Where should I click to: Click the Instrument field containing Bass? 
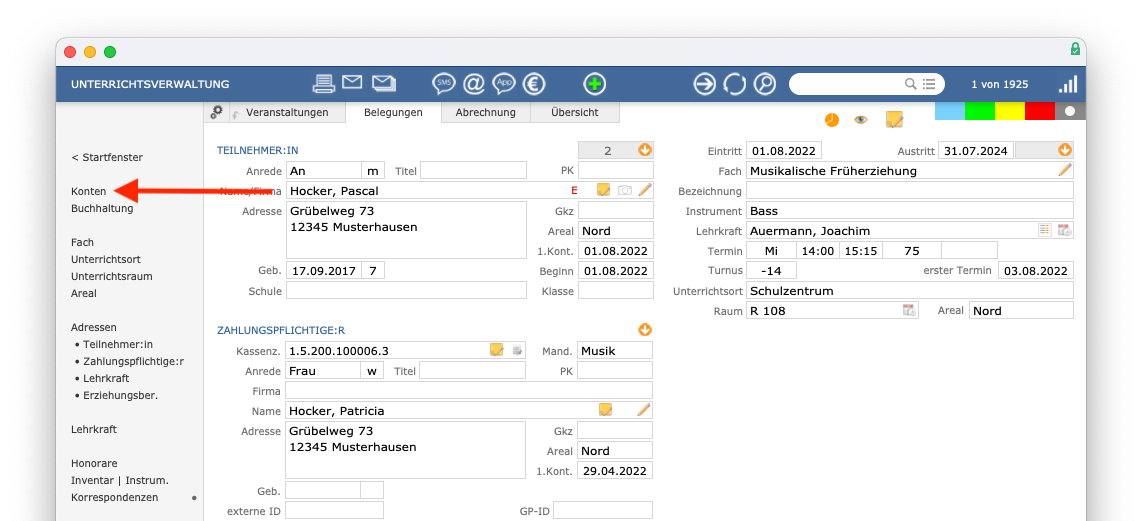[x=910, y=211]
